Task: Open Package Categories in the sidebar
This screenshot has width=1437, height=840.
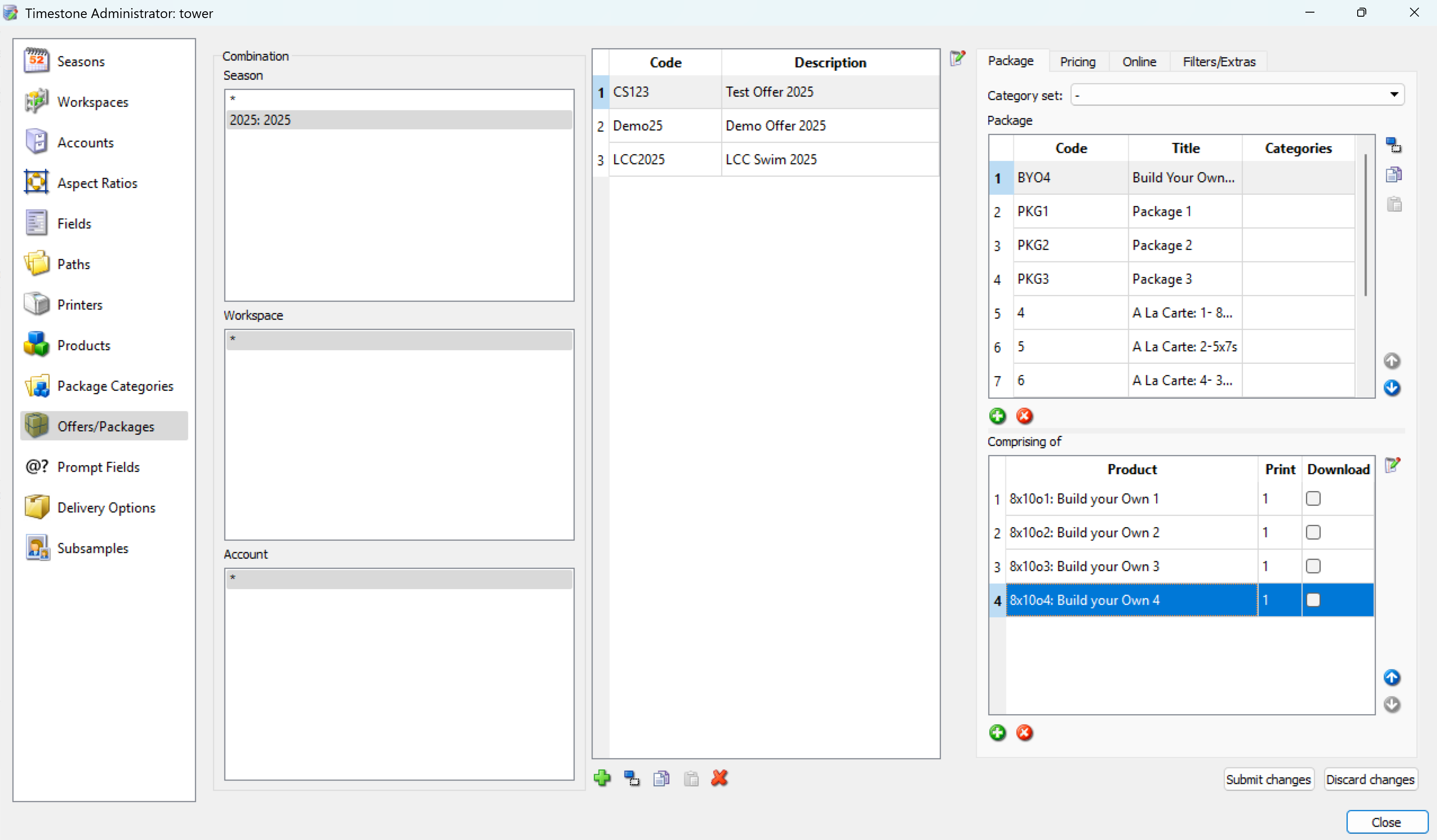Action: (x=115, y=385)
